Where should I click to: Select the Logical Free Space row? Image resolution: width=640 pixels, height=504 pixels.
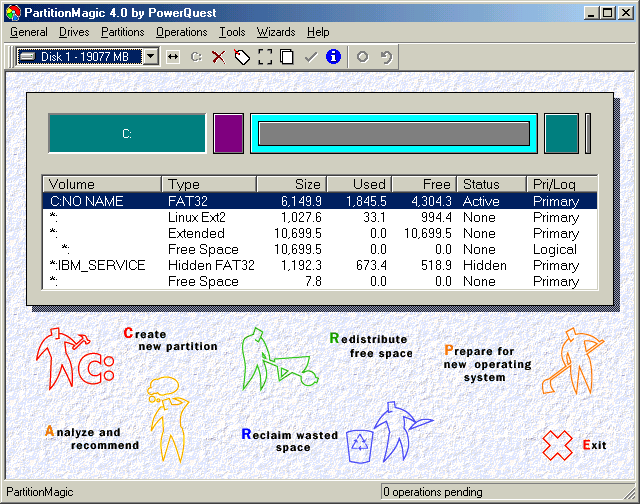coord(320,249)
